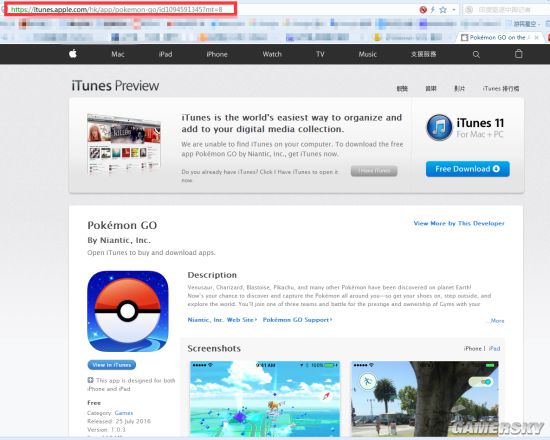Viewport: 550px width, 440px height.
Task: Click the Pokémon GO app title text
Action: click(x=122, y=225)
